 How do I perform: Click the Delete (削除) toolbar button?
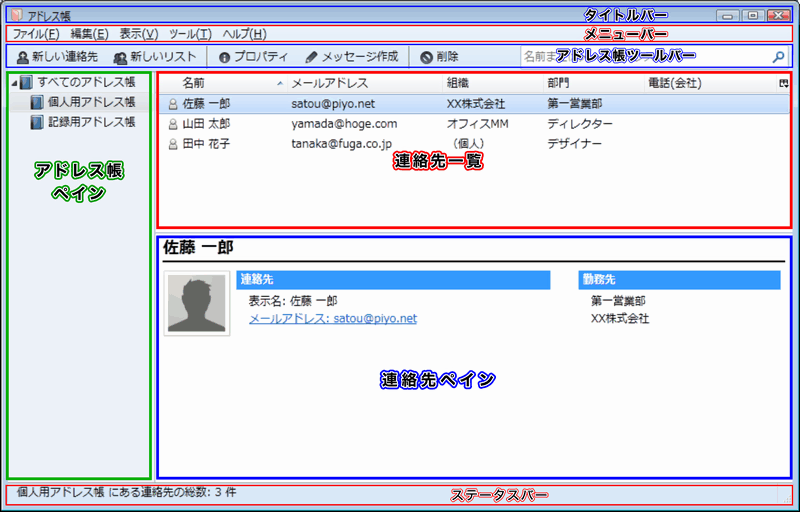(x=439, y=57)
